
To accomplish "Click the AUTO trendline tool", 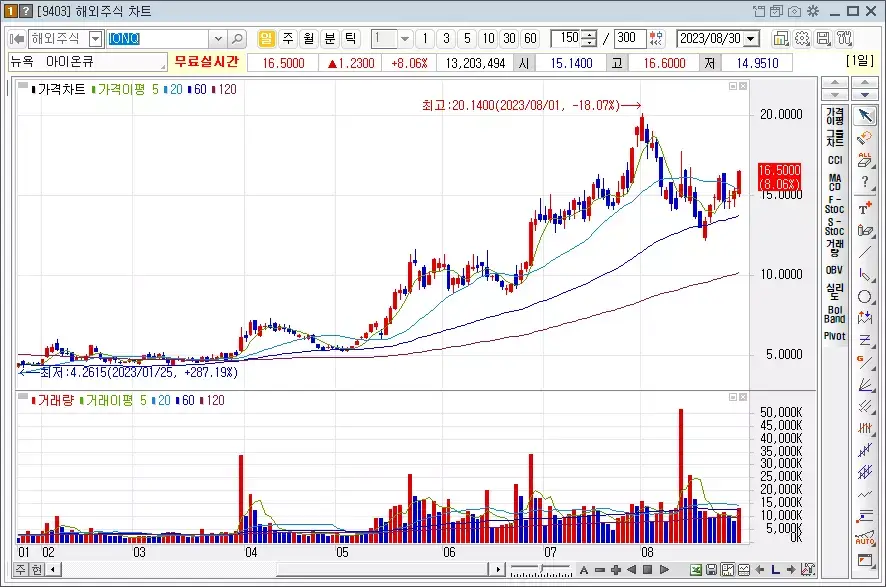I will pyautogui.click(x=865, y=538).
